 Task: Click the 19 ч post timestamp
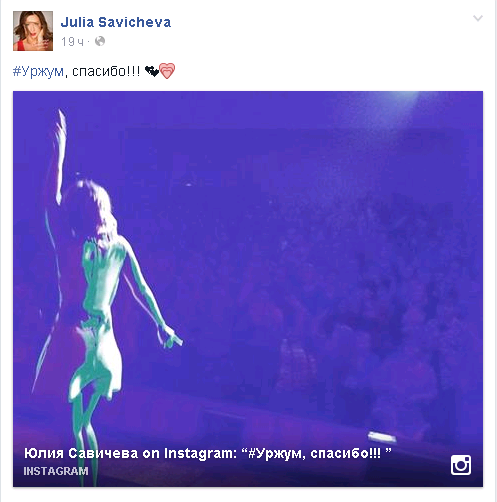click(x=72, y=42)
